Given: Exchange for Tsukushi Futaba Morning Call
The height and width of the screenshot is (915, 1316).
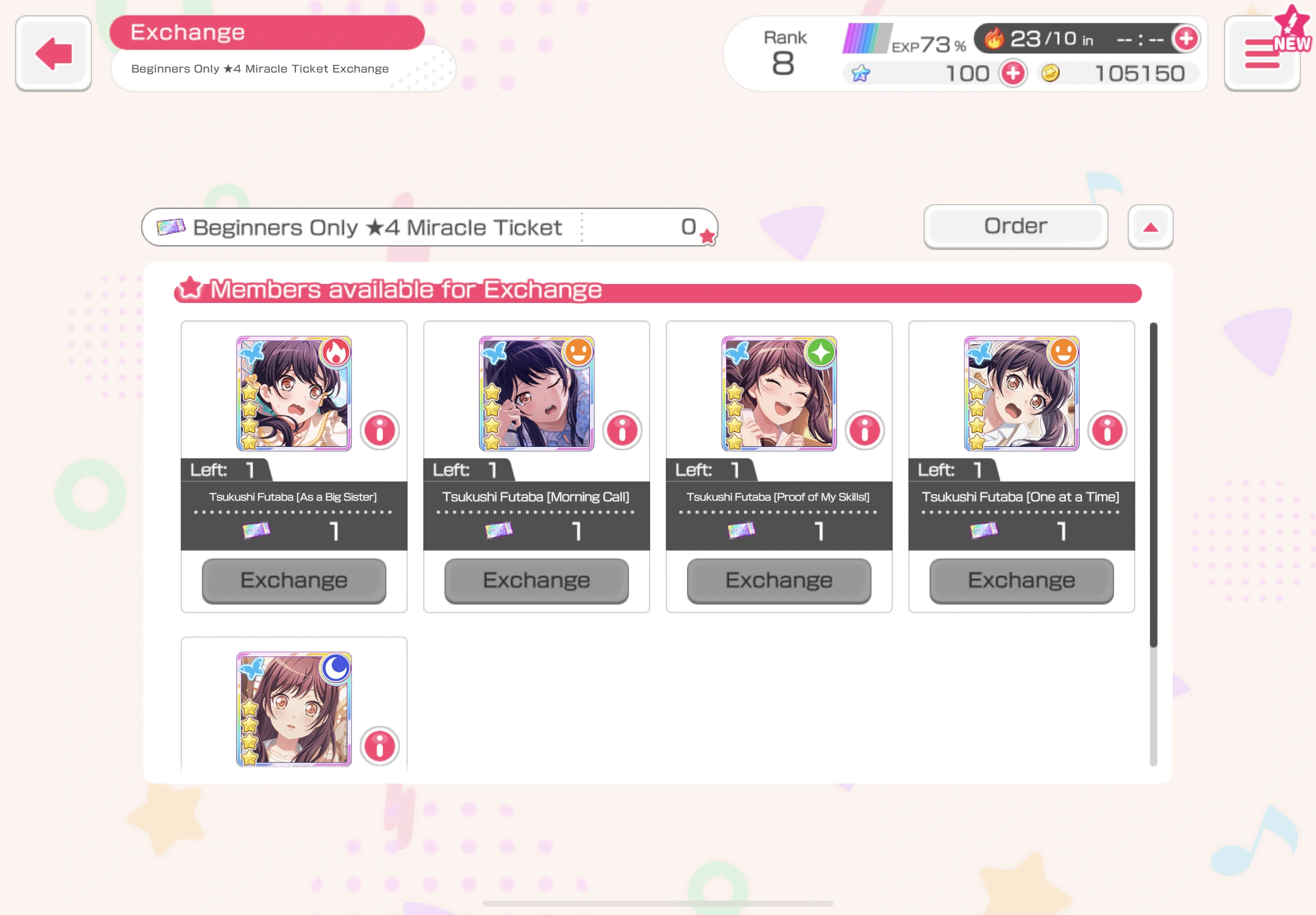Looking at the screenshot, I should pos(536,581).
